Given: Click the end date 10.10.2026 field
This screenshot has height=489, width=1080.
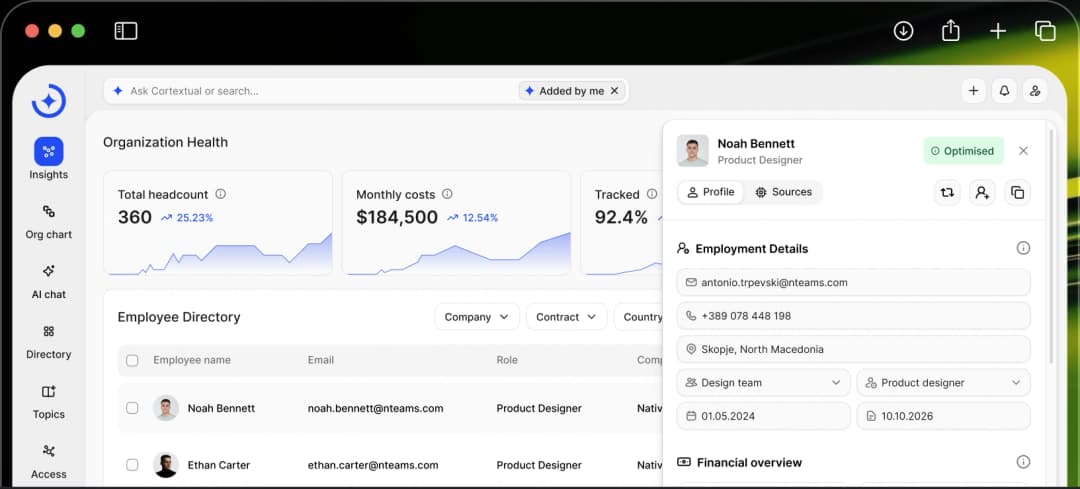Looking at the screenshot, I should [x=944, y=416].
